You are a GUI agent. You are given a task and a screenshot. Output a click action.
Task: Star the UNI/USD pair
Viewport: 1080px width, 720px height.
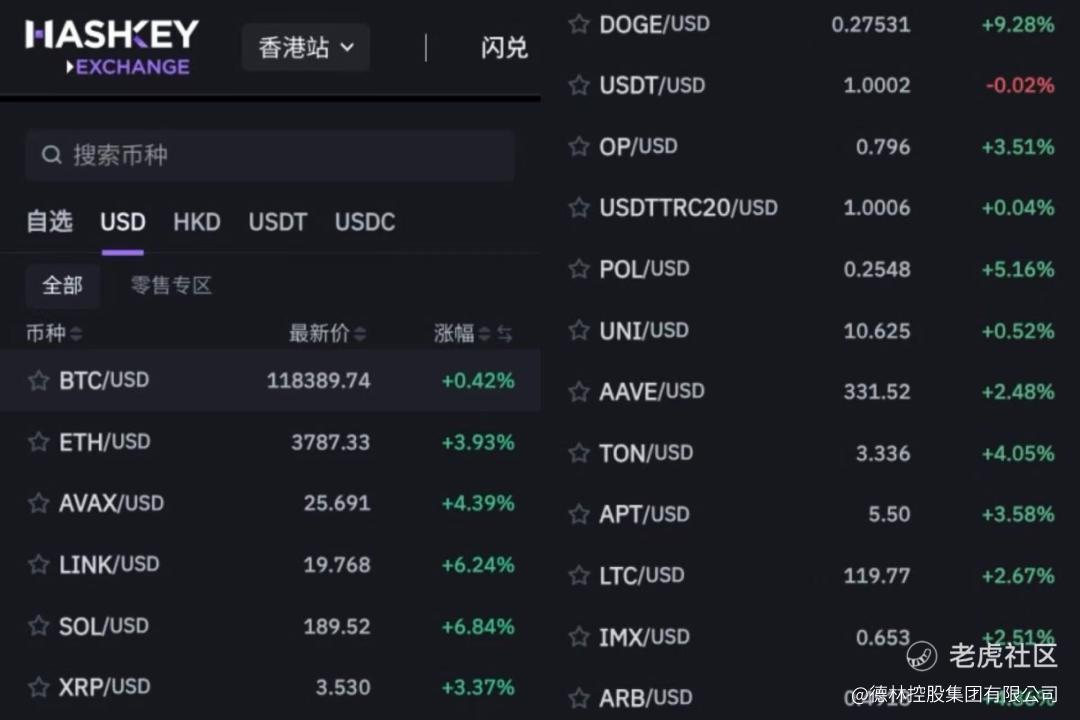pyautogui.click(x=579, y=331)
